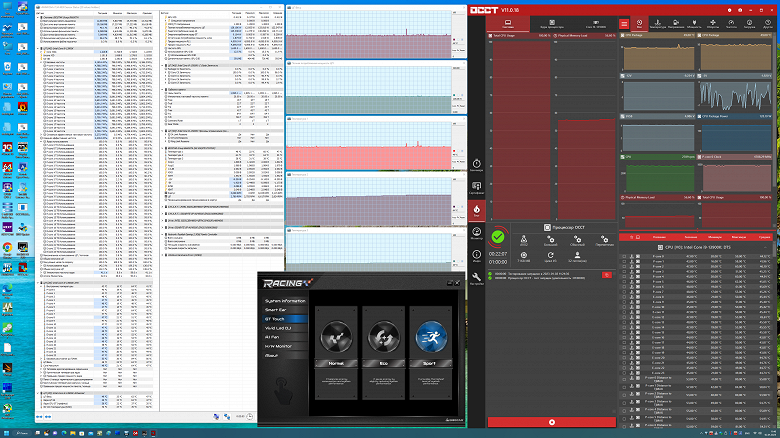The height and width of the screenshot is (438, 780).
Task: Click the Большой data set option icon
Action: [550, 240]
